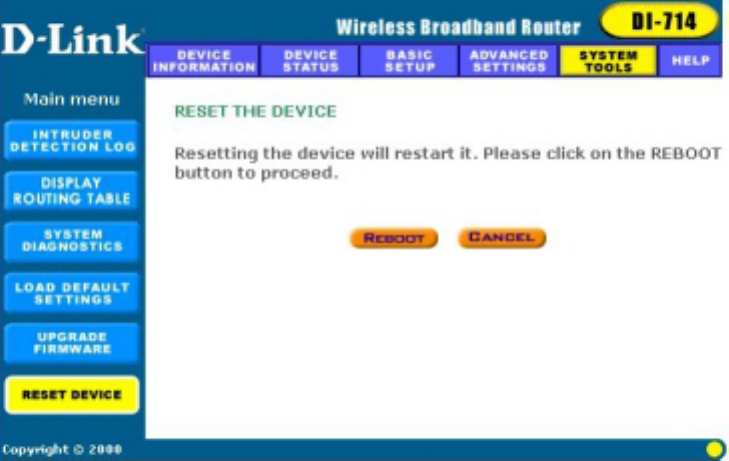The image size is (729, 461).
Task: Click the orange Reboot button
Action: pyautogui.click(x=394, y=238)
